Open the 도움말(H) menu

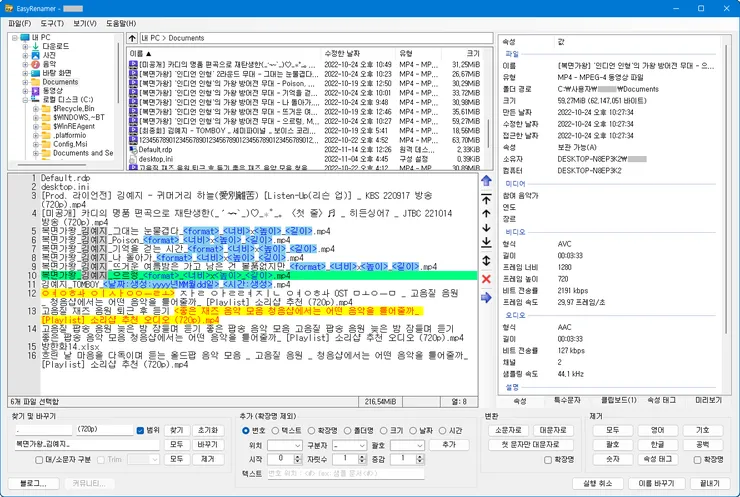pyautogui.click(x=121, y=23)
